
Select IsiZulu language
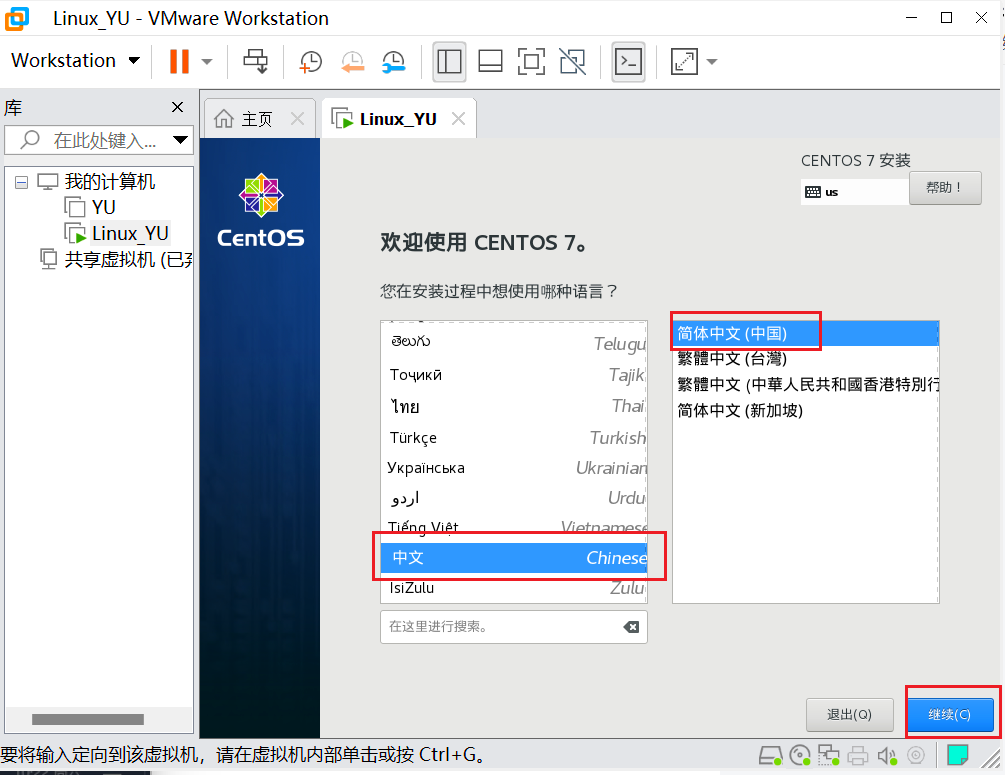514,588
